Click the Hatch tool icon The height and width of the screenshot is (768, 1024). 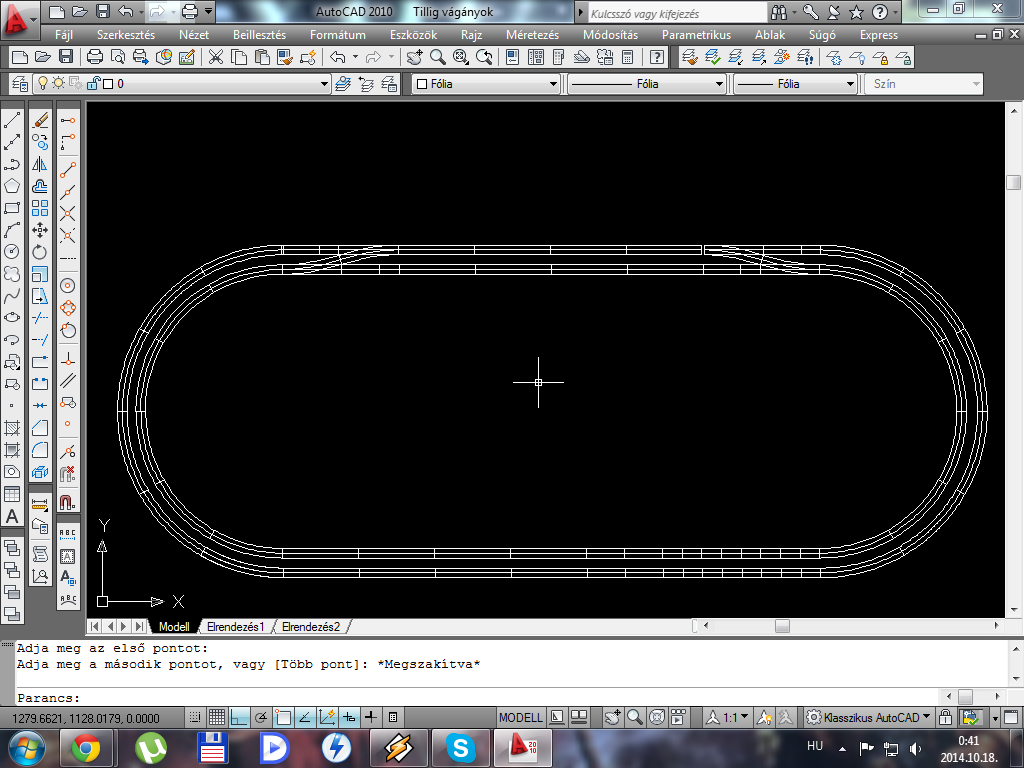point(12,428)
